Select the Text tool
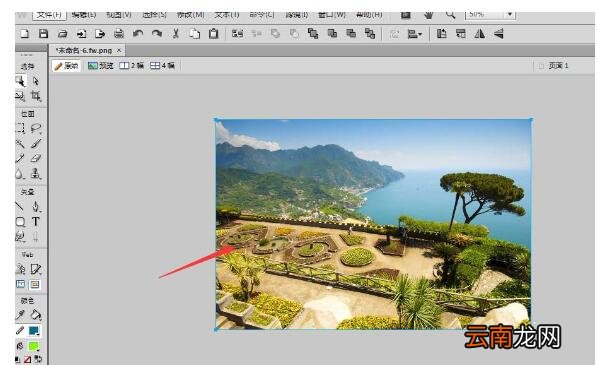598x365 pixels. coord(35,222)
